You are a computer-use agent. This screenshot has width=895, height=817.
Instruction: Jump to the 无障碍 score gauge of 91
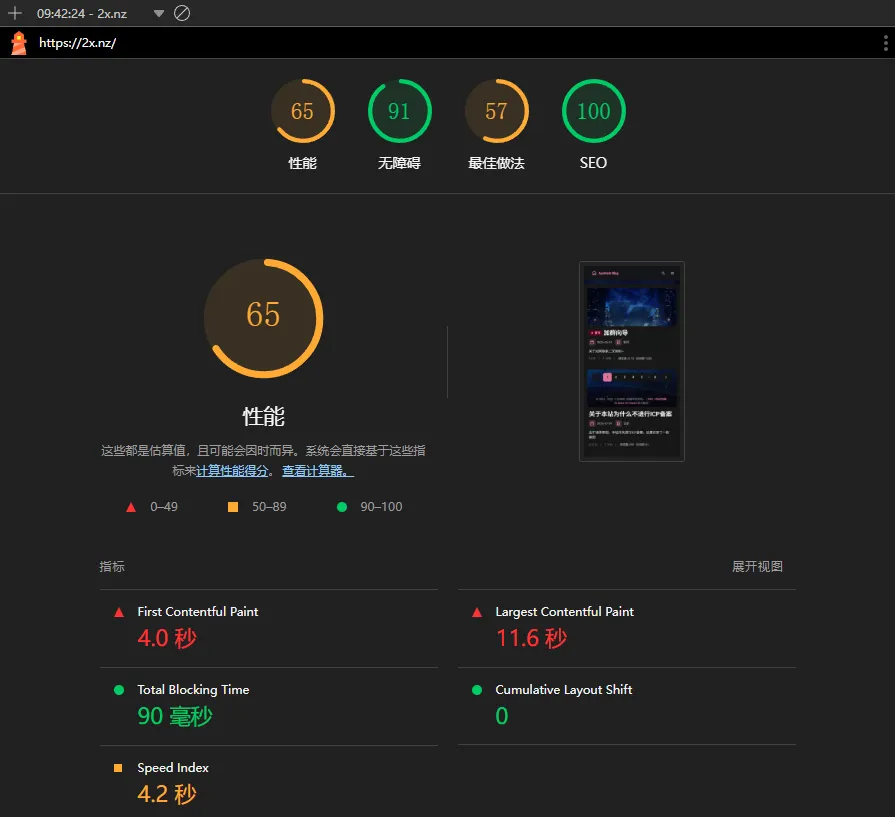click(399, 111)
